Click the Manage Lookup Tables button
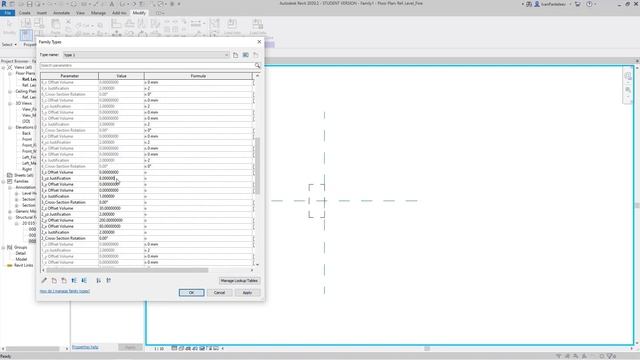The width and height of the screenshot is (640, 360). click(239, 281)
